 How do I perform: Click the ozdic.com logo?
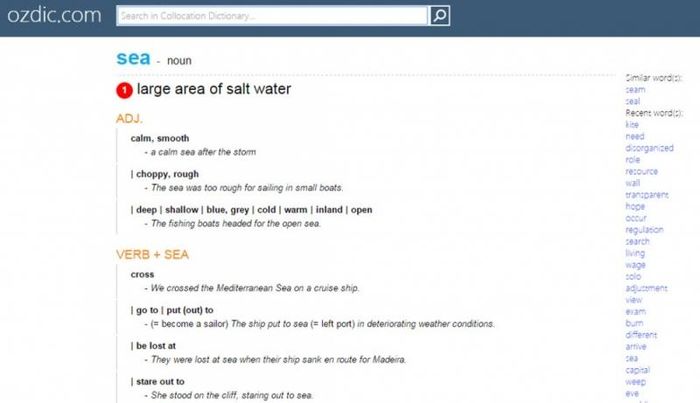coord(54,15)
